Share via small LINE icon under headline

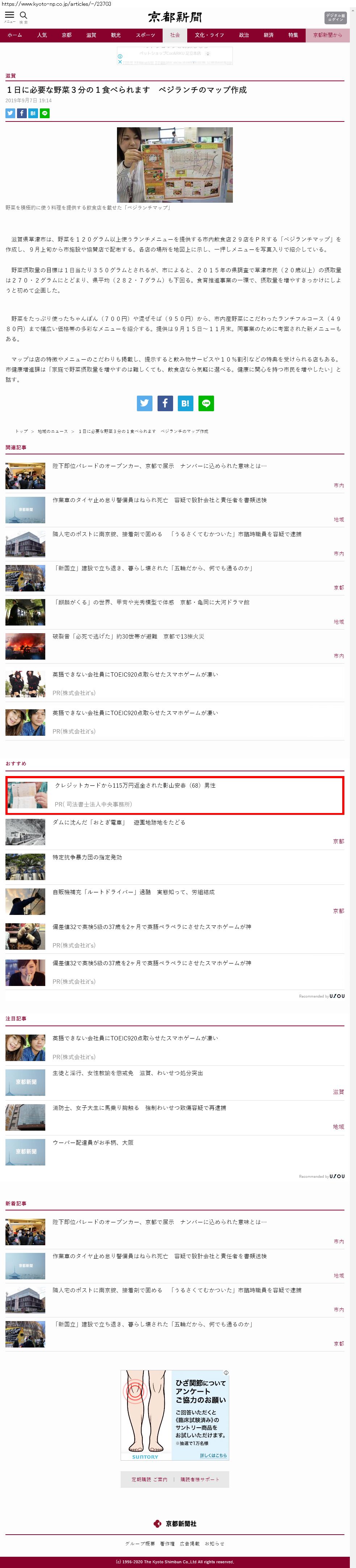tap(45, 113)
